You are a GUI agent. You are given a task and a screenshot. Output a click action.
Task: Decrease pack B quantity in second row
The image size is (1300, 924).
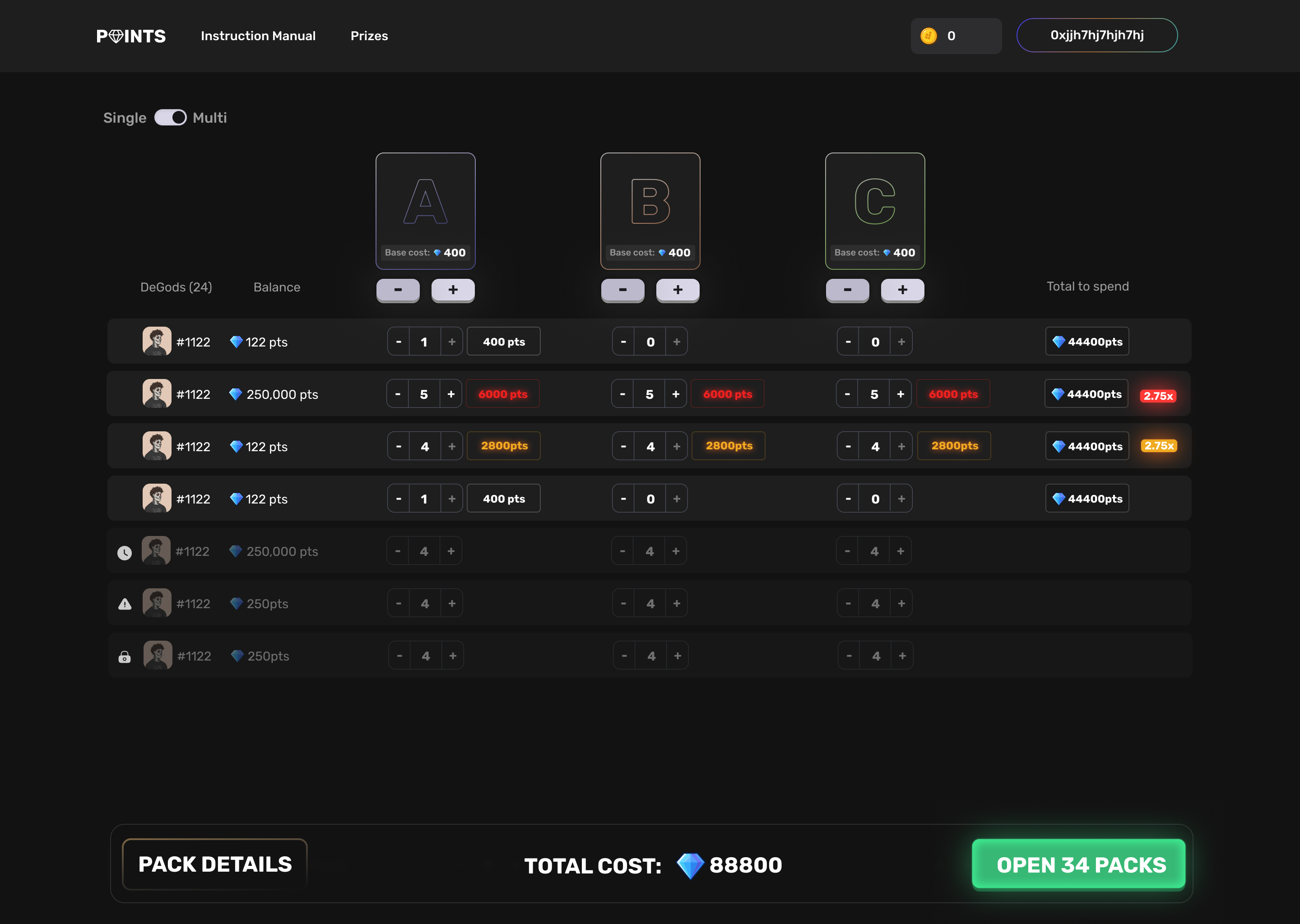coord(622,394)
